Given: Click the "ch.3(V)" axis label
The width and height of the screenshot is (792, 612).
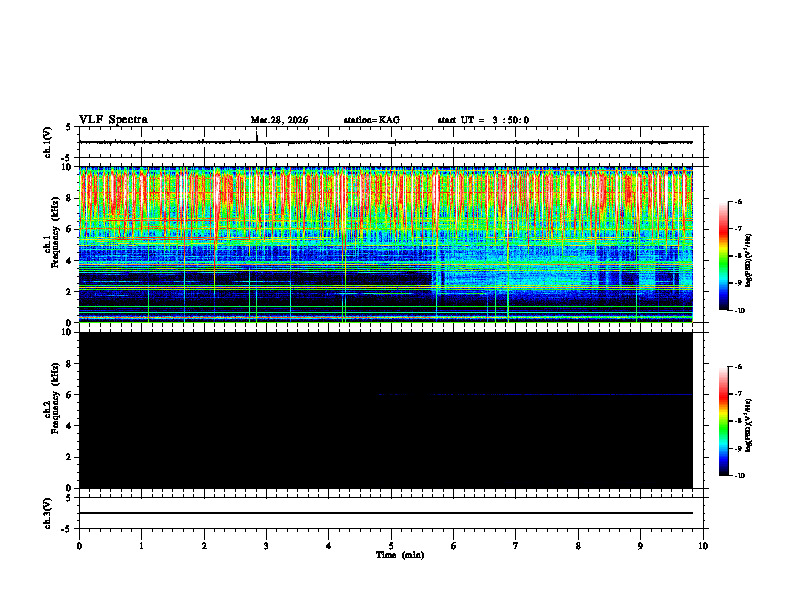Looking at the screenshot, I should 48,513.
